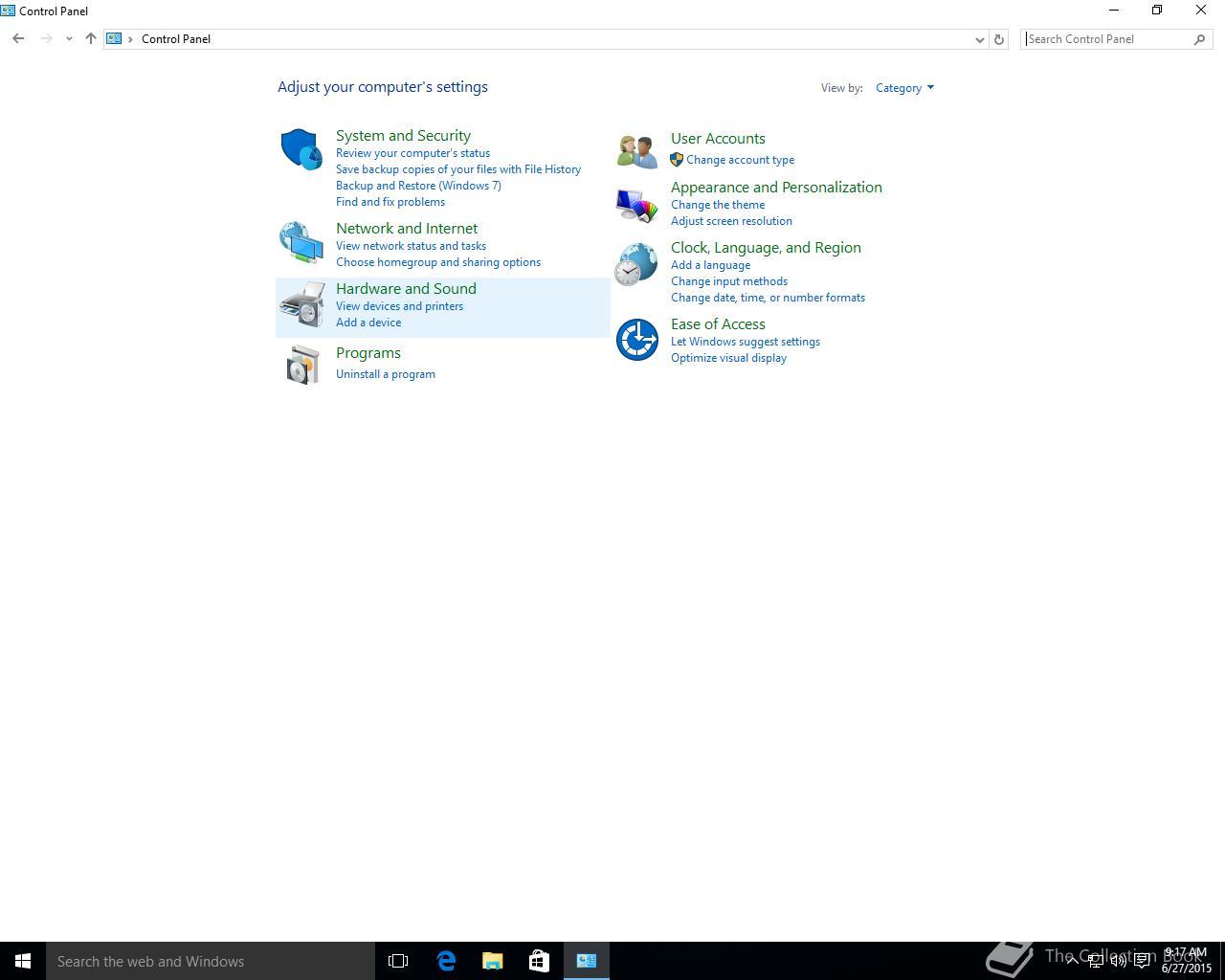
Task: Click Let Windows suggest settings
Action: (x=746, y=342)
